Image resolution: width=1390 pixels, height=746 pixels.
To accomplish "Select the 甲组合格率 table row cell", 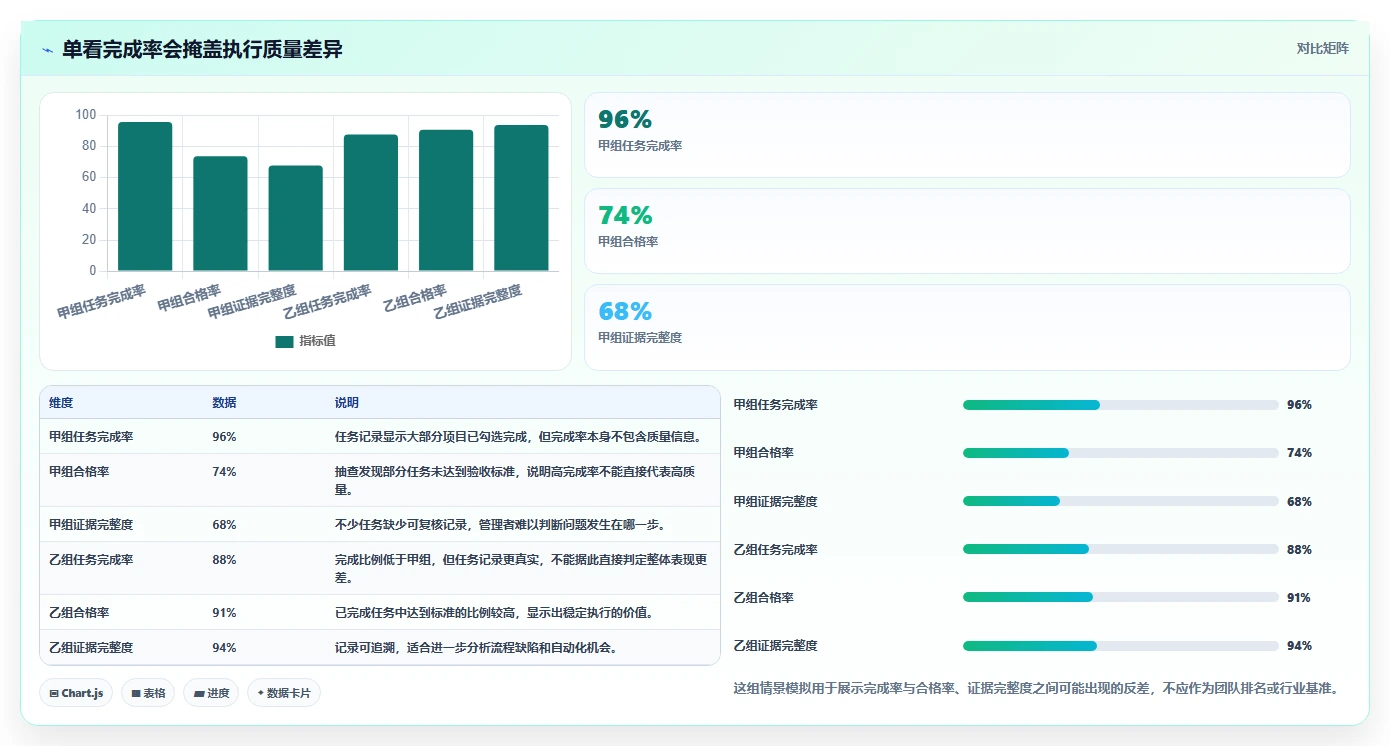I will point(79,472).
